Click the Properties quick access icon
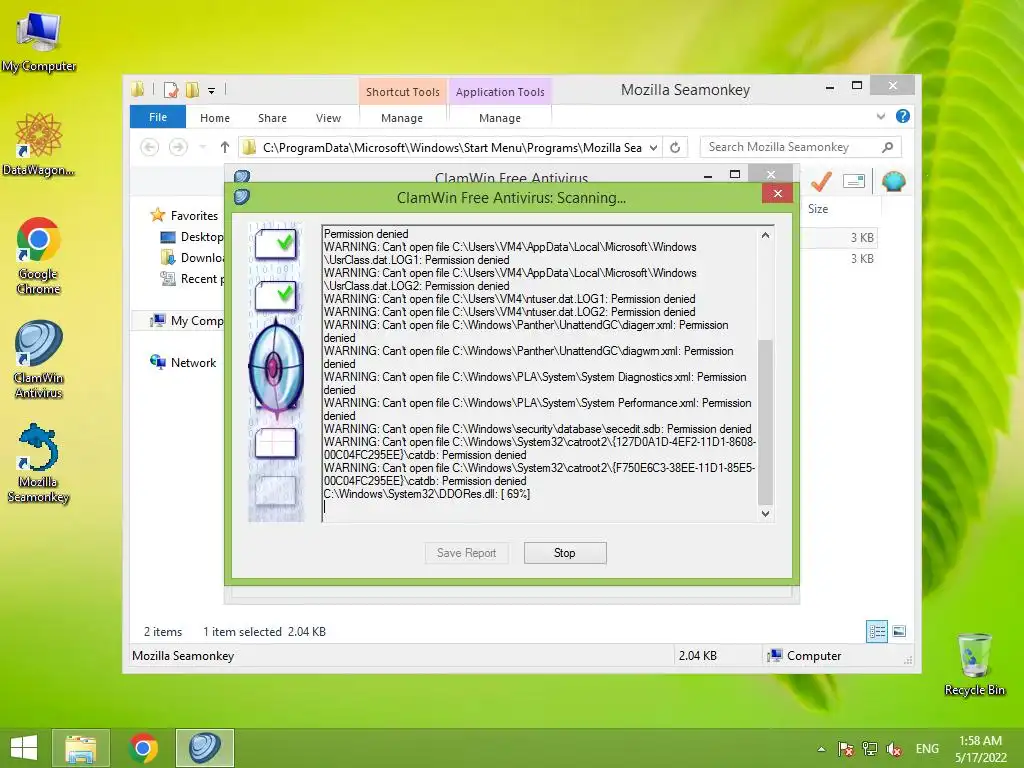This screenshot has width=1024, height=768. [171, 90]
